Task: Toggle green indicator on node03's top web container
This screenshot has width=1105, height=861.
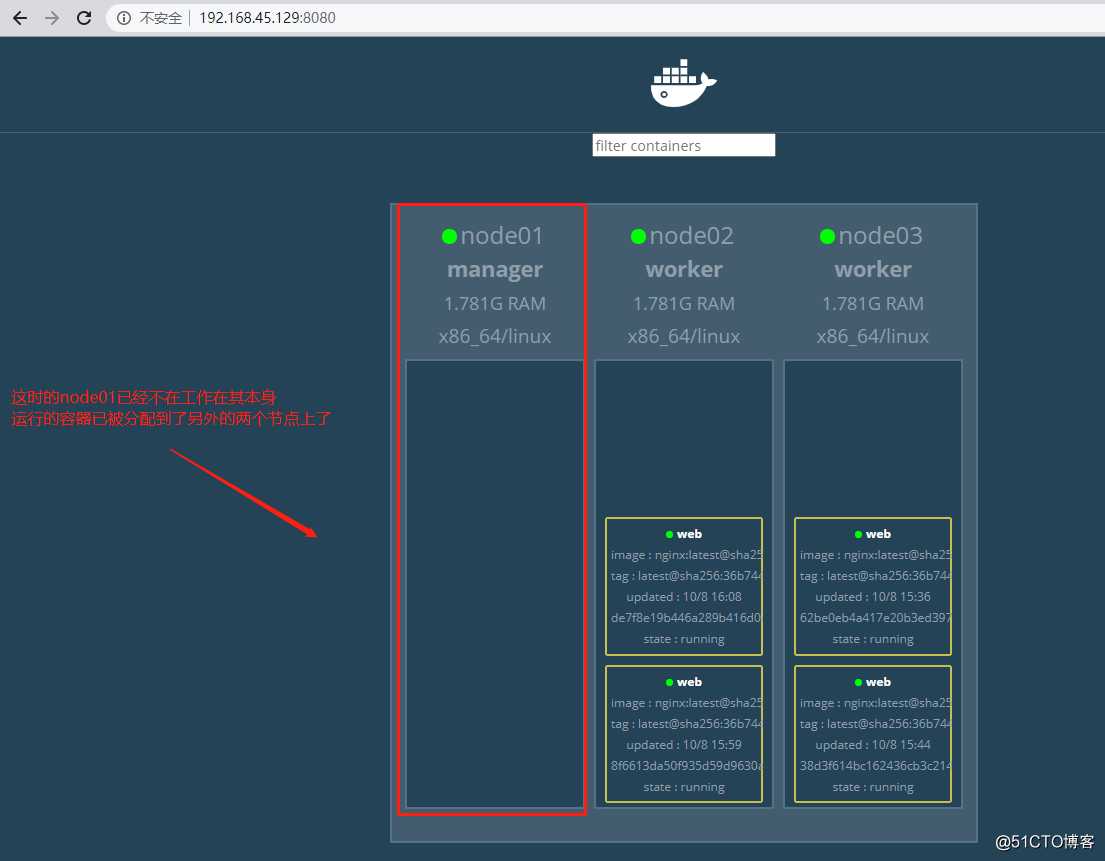Action: point(857,533)
